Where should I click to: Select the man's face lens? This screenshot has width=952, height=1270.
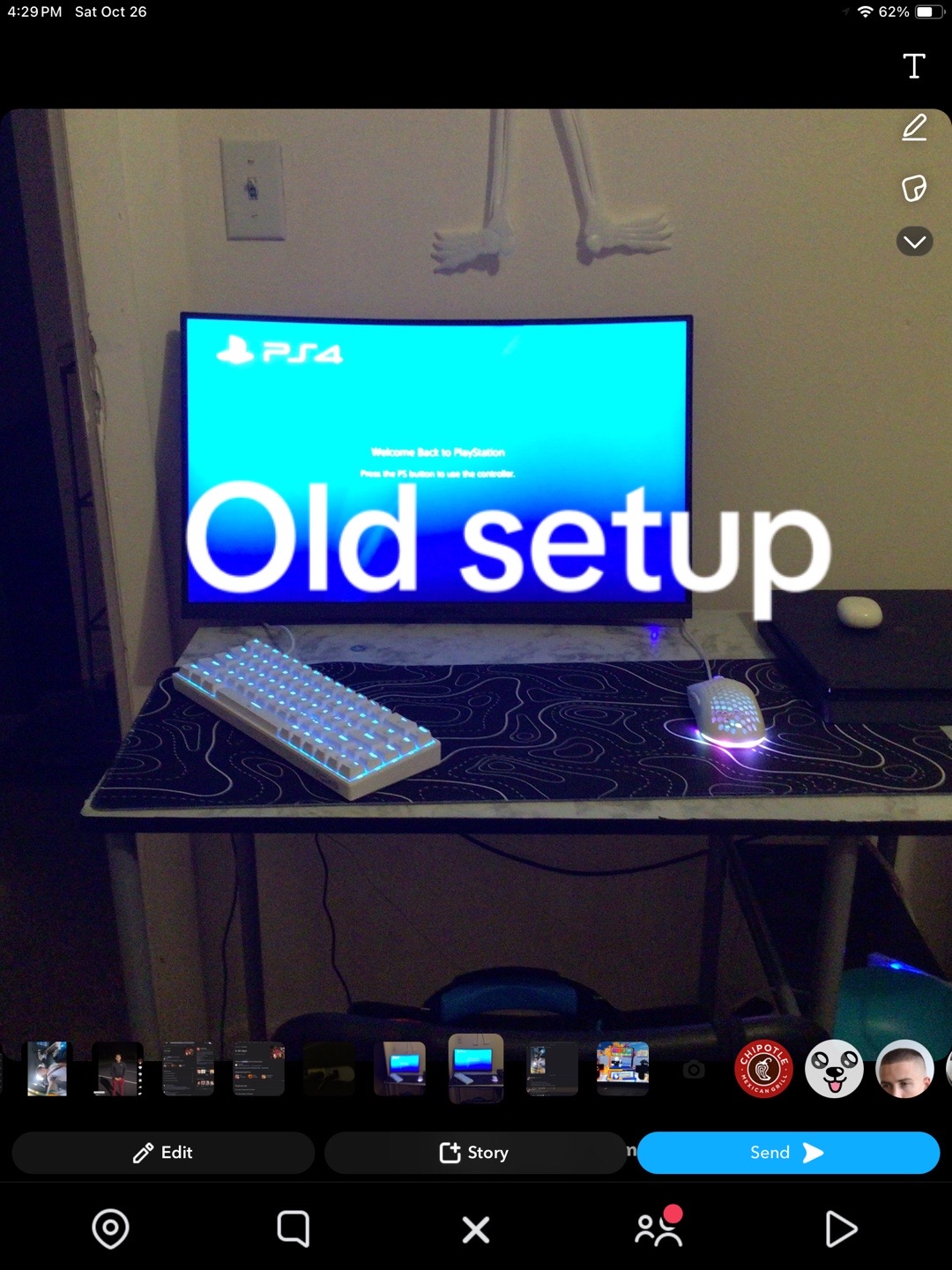904,1069
